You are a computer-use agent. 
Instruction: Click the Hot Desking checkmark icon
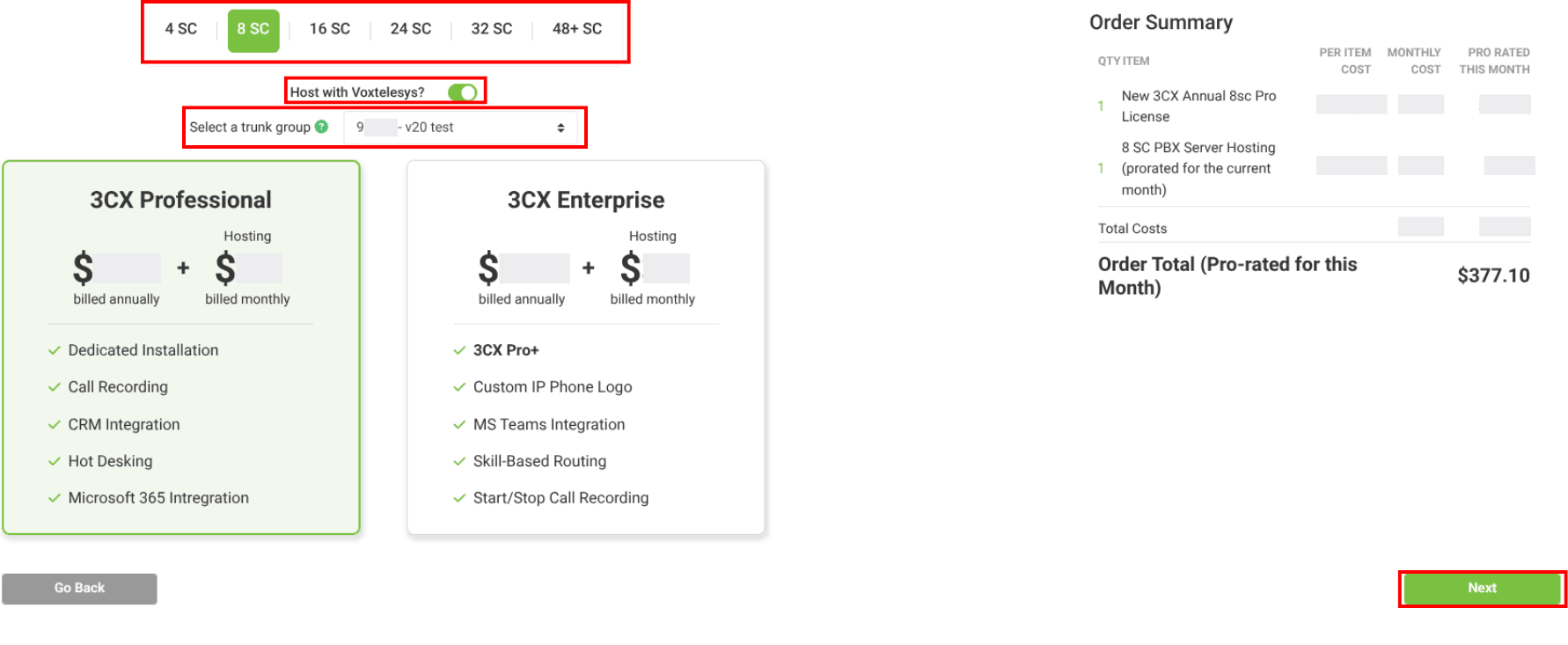pyautogui.click(x=54, y=461)
